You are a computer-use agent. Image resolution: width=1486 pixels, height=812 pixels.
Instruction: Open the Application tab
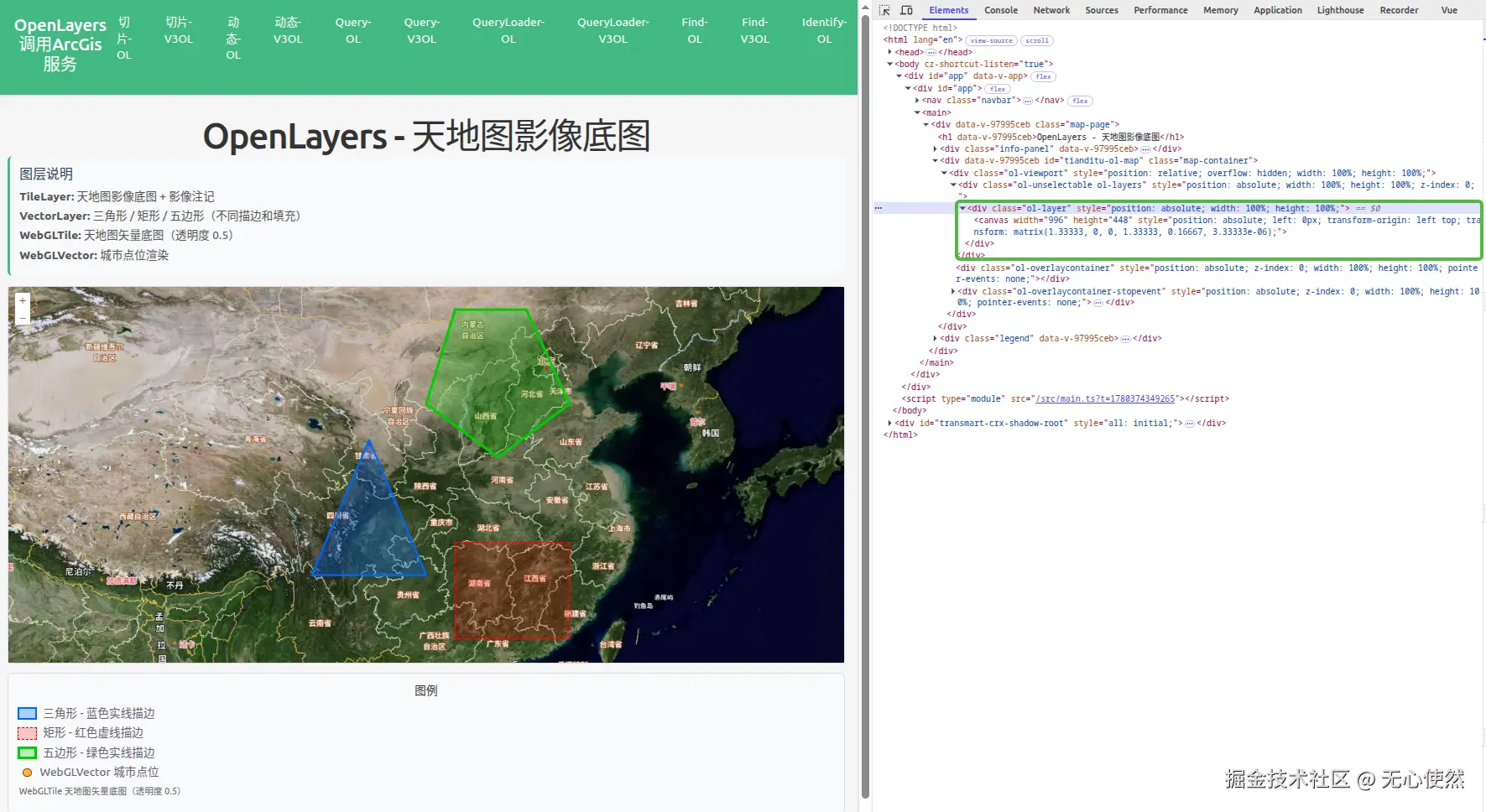click(x=1277, y=10)
